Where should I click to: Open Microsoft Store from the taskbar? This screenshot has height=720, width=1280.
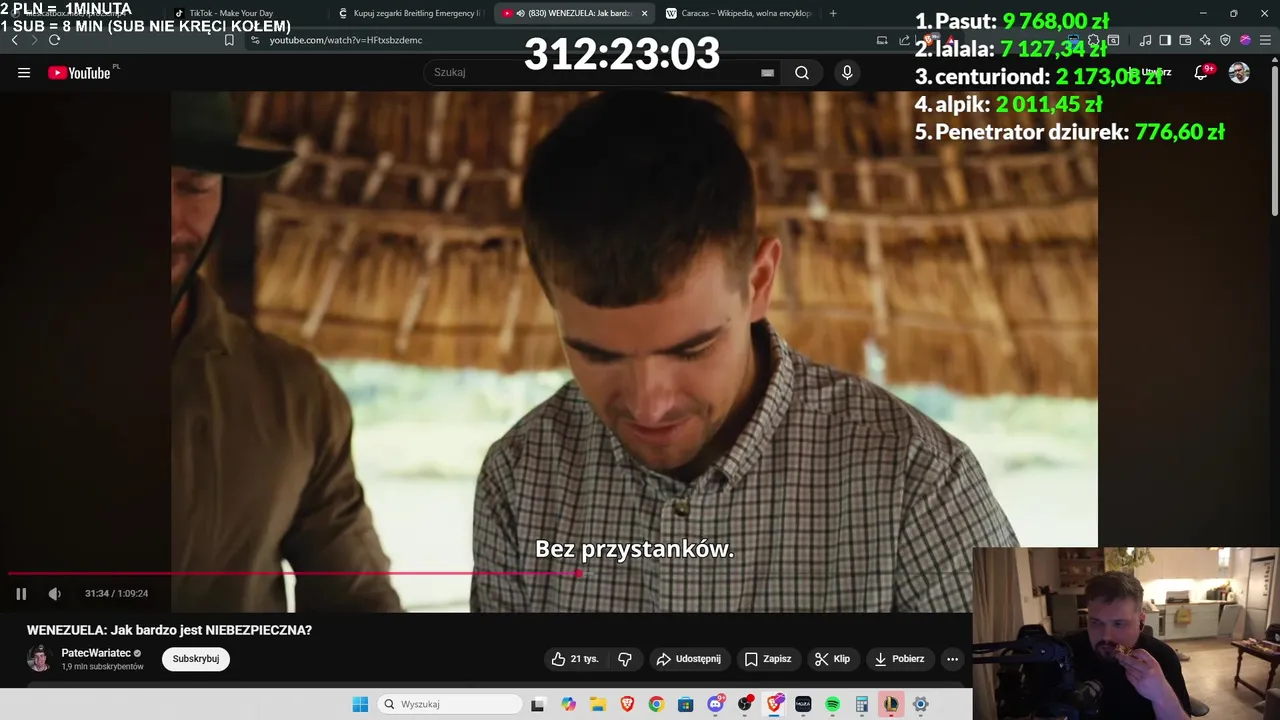[x=685, y=704]
